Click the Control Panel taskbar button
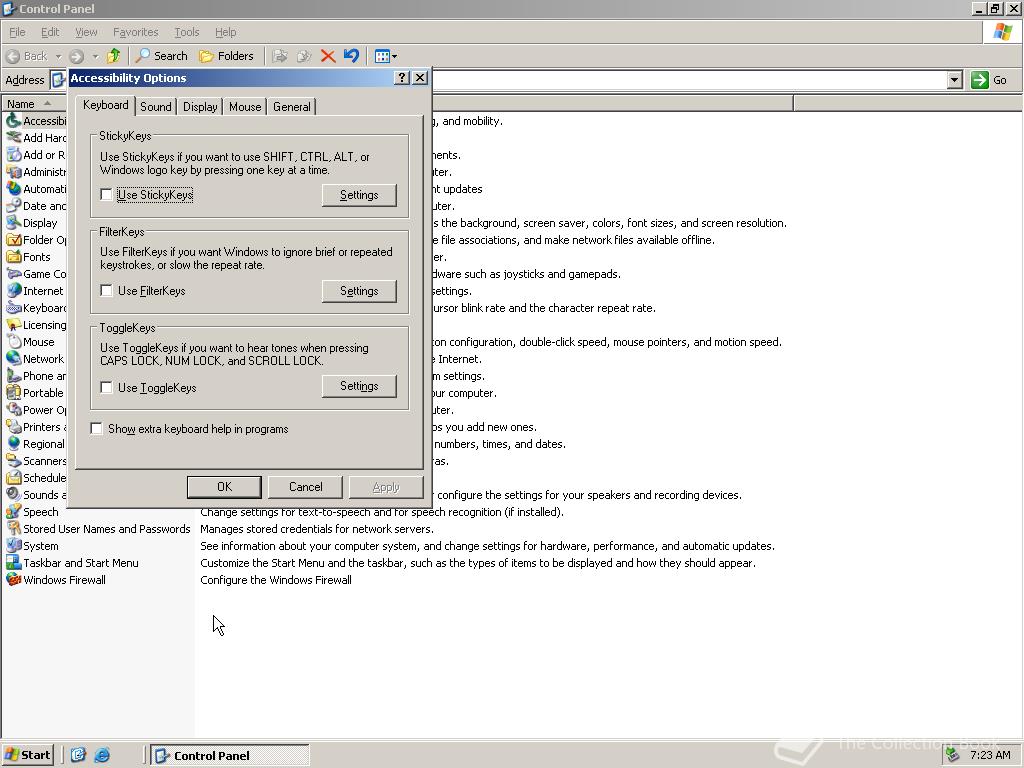The height and width of the screenshot is (768, 1024). [x=230, y=755]
